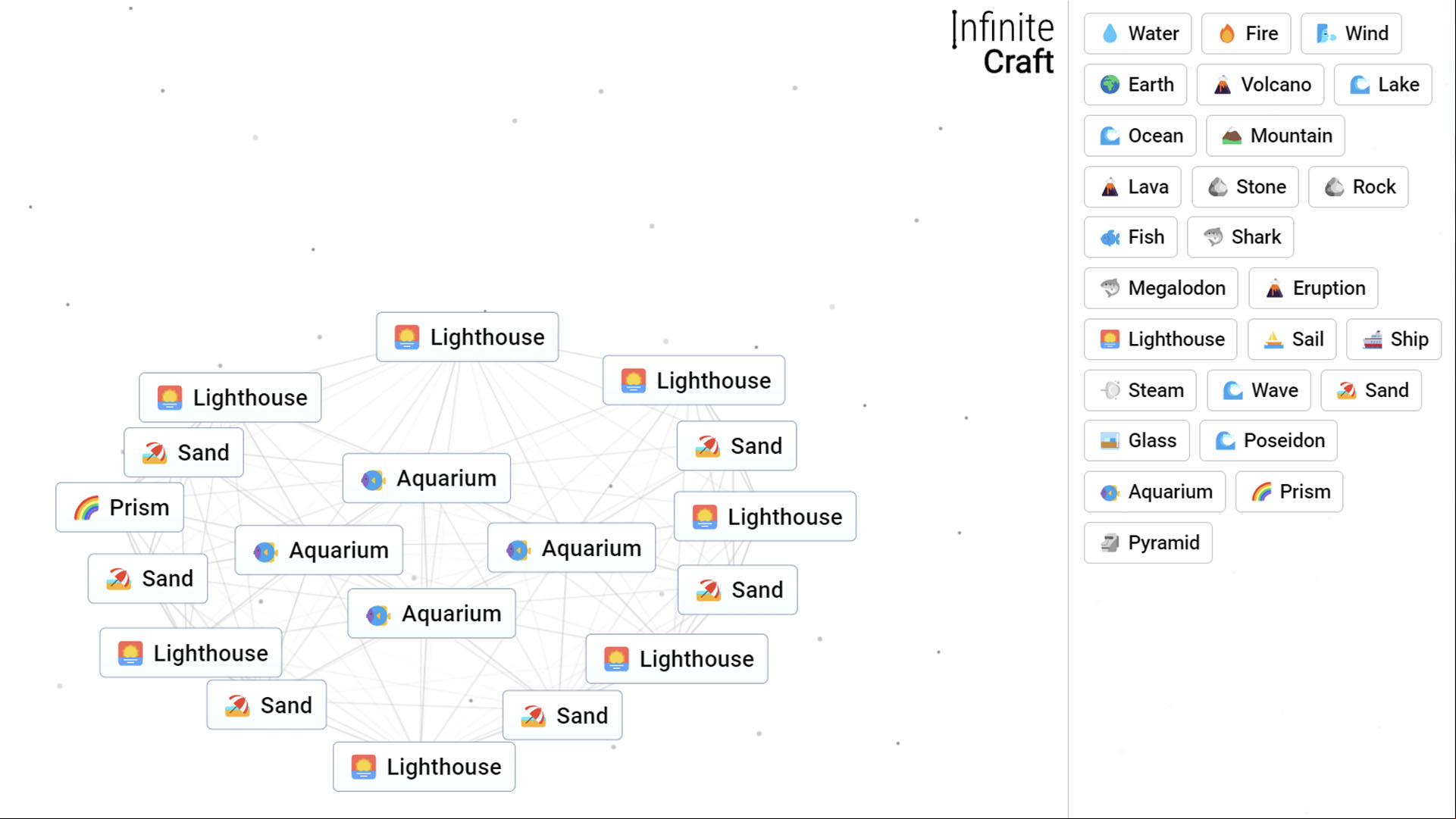The width and height of the screenshot is (1456, 819).
Task: Click the Glass element icon
Action: tap(1110, 441)
